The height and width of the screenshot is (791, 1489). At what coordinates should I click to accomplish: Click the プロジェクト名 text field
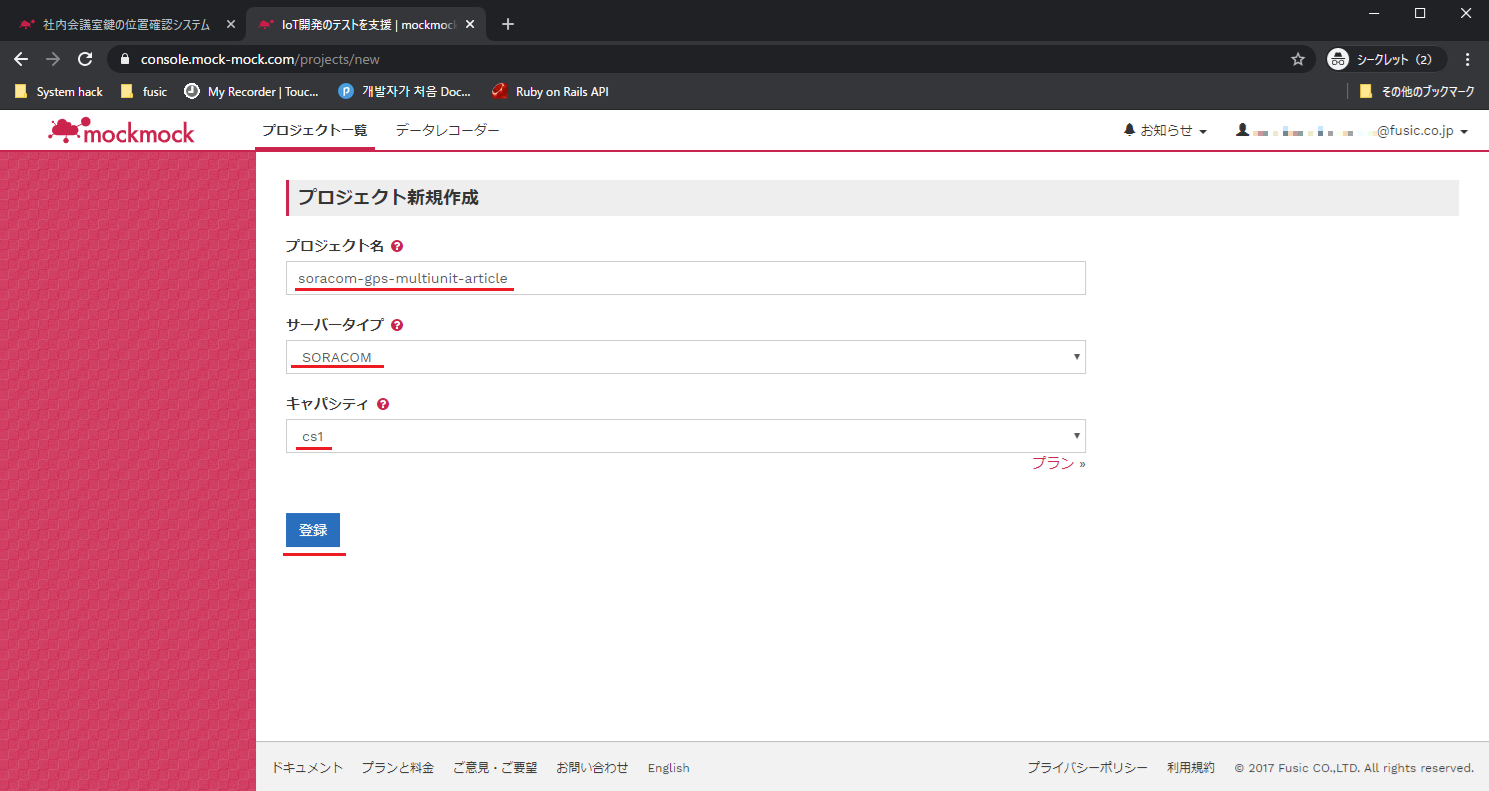point(685,278)
